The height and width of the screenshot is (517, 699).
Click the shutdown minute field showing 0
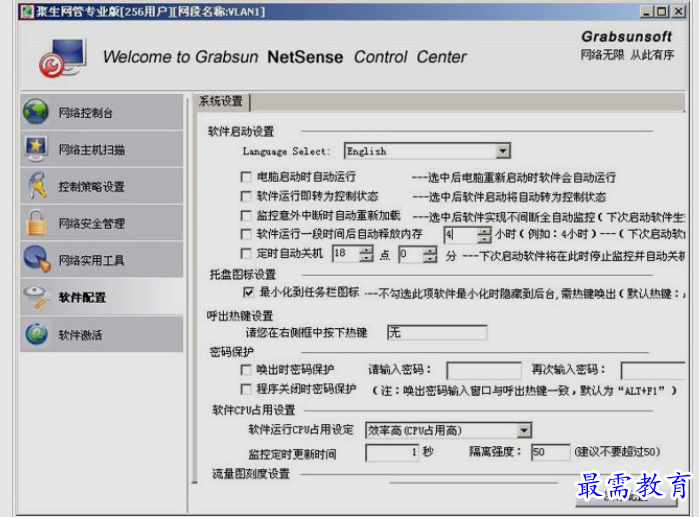pos(411,254)
